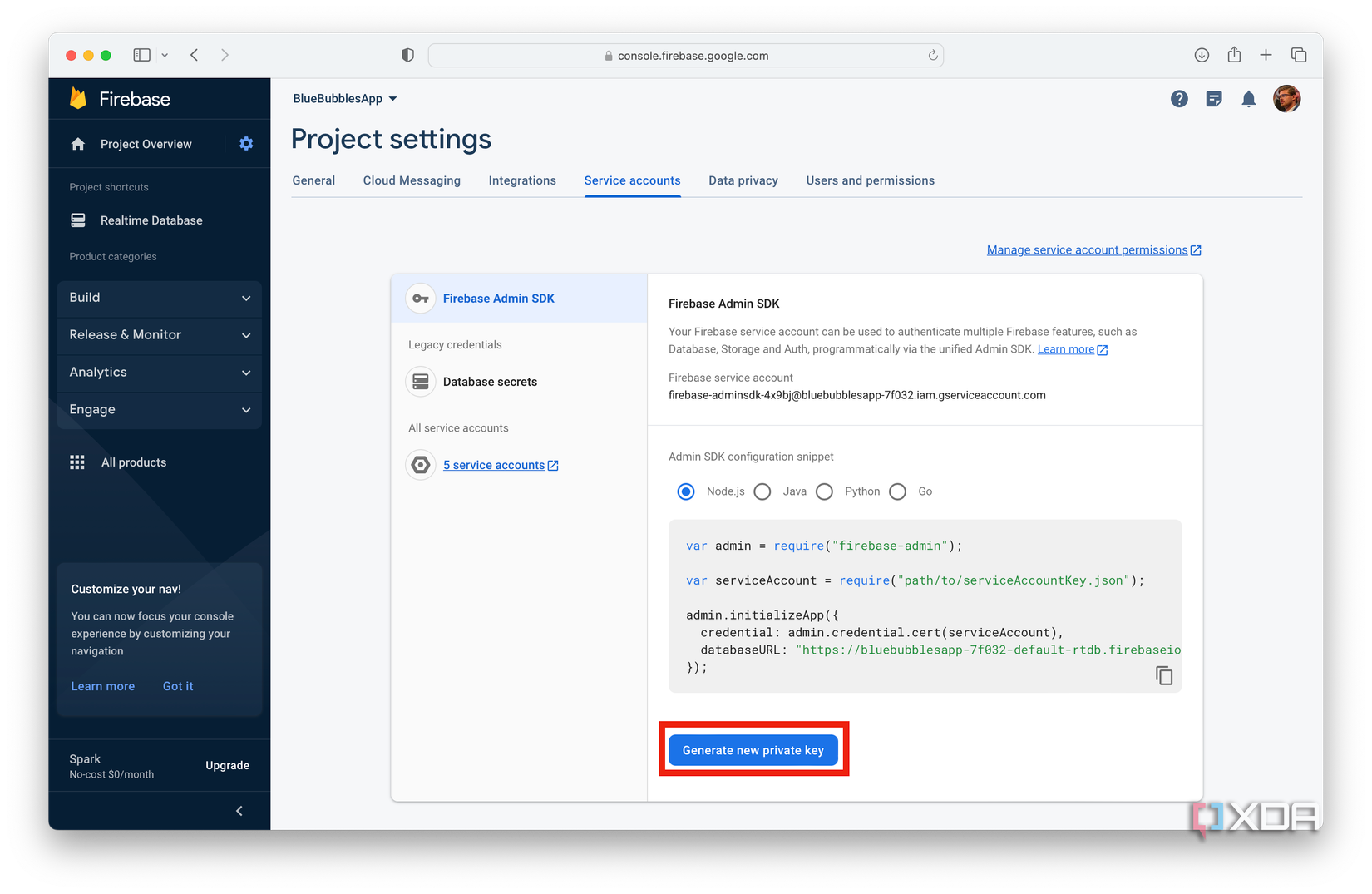This screenshot has height=894, width=1372.
Task: Open project settings gear icon
Action: (x=246, y=143)
